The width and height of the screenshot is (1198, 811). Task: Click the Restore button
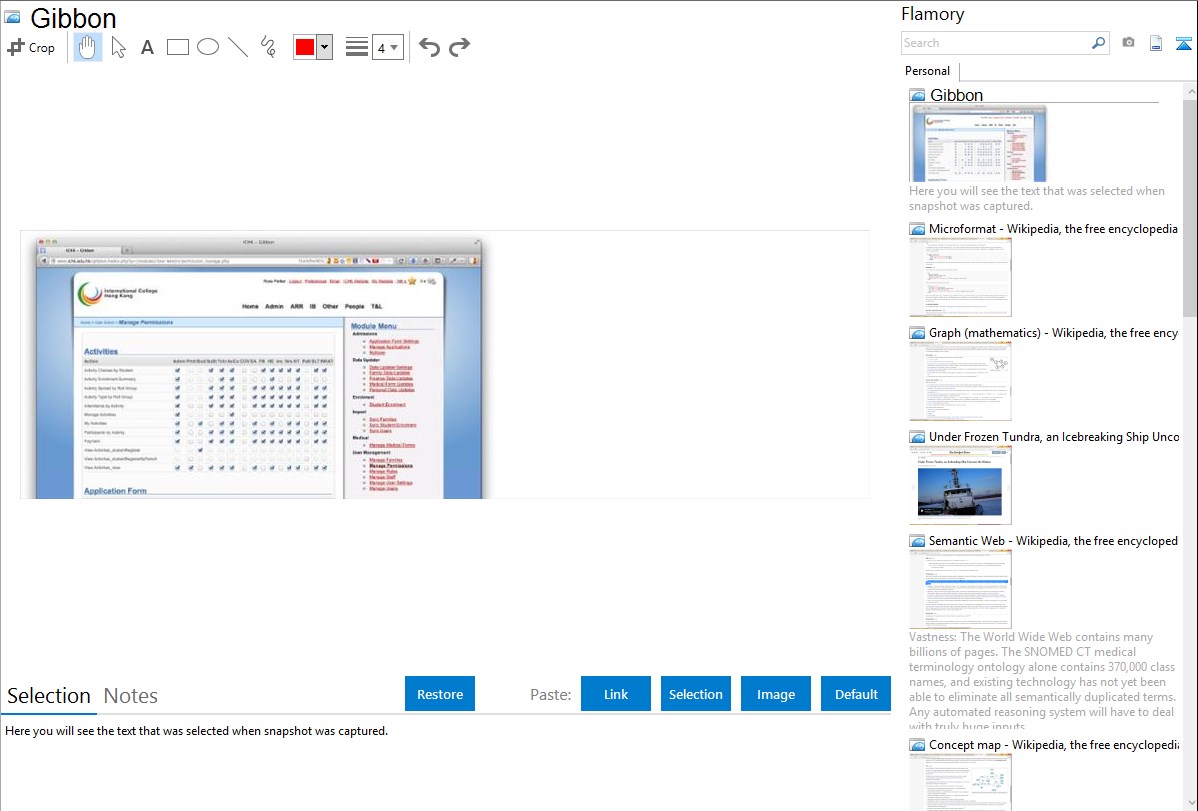(440, 694)
